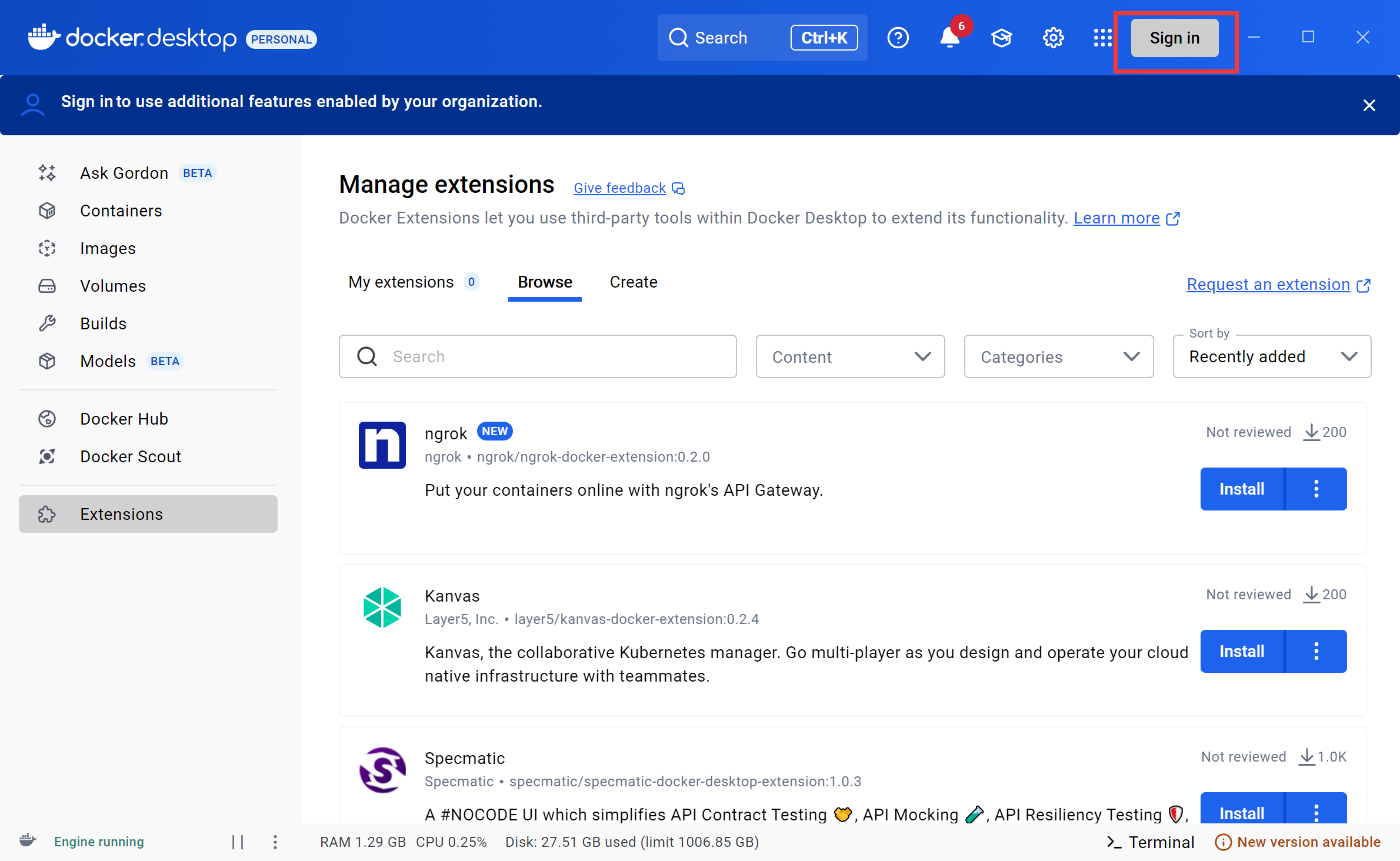Open notifications bell with badge

pos(949,37)
